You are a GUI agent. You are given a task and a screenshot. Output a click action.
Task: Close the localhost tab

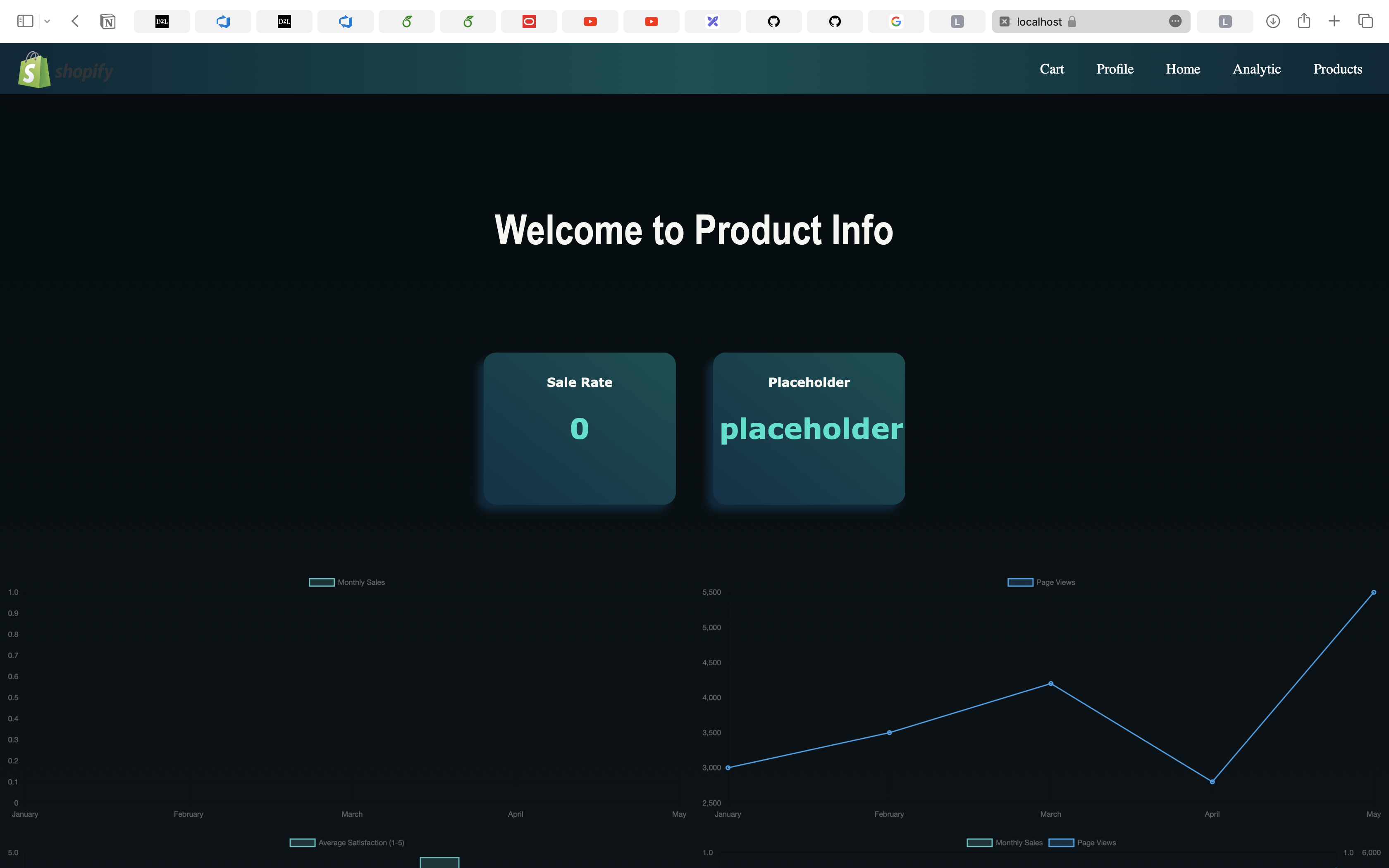coord(1005,21)
